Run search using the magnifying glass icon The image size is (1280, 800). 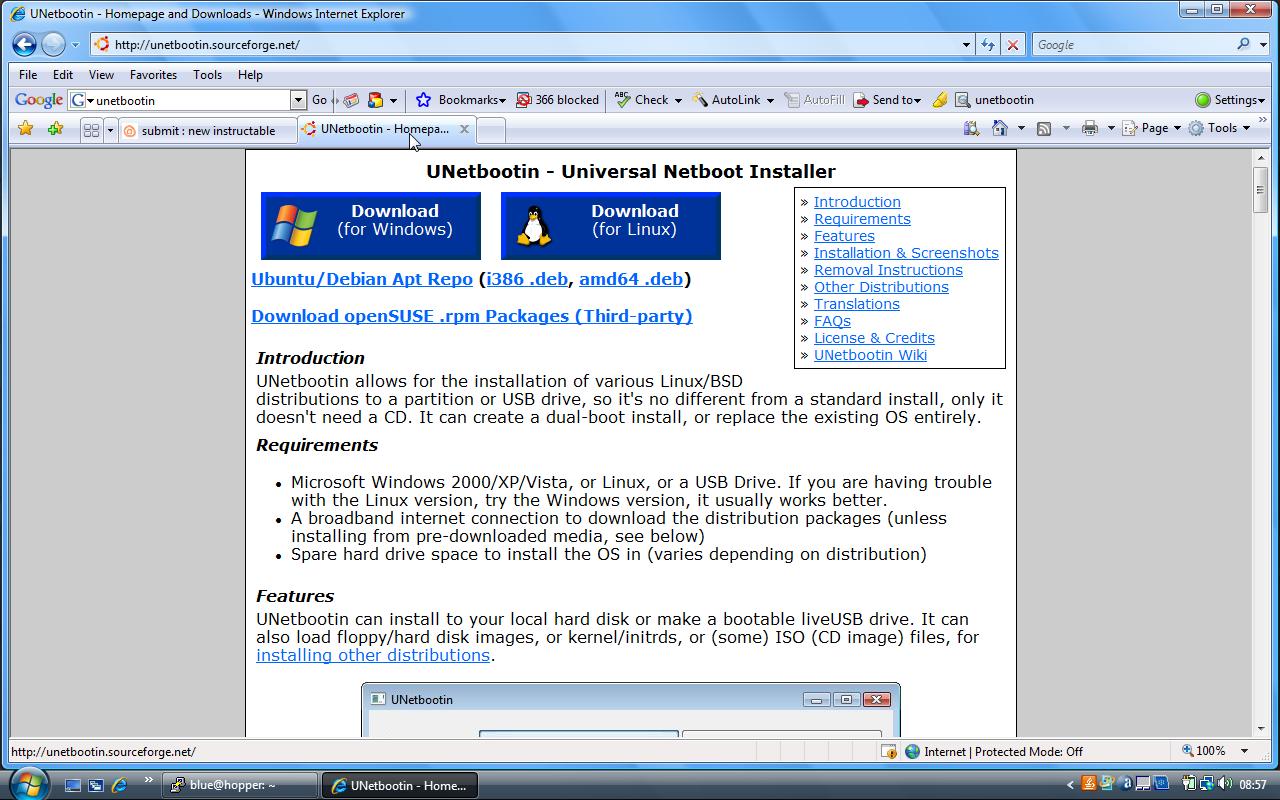(1243, 44)
